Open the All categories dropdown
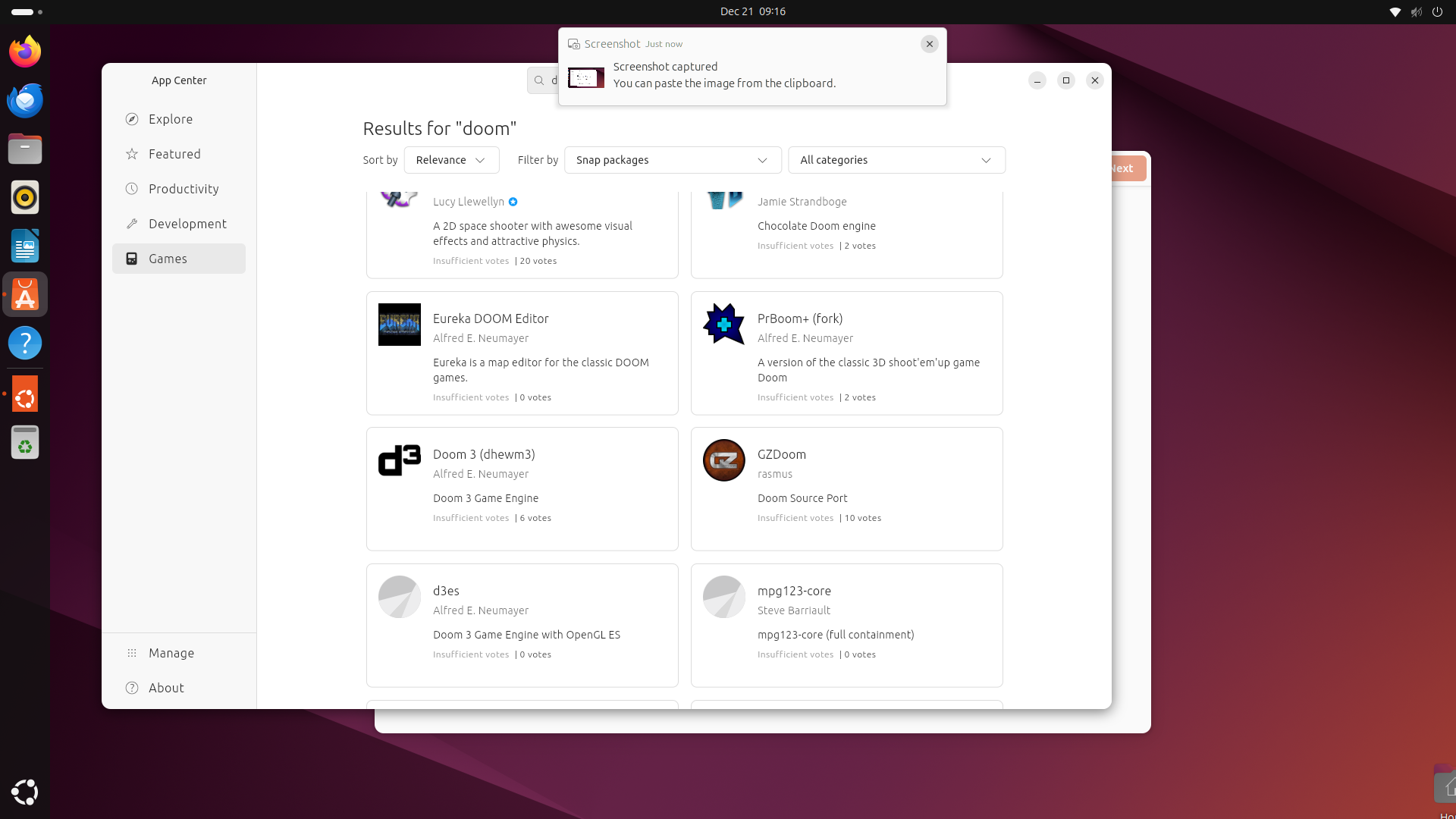 tap(896, 160)
